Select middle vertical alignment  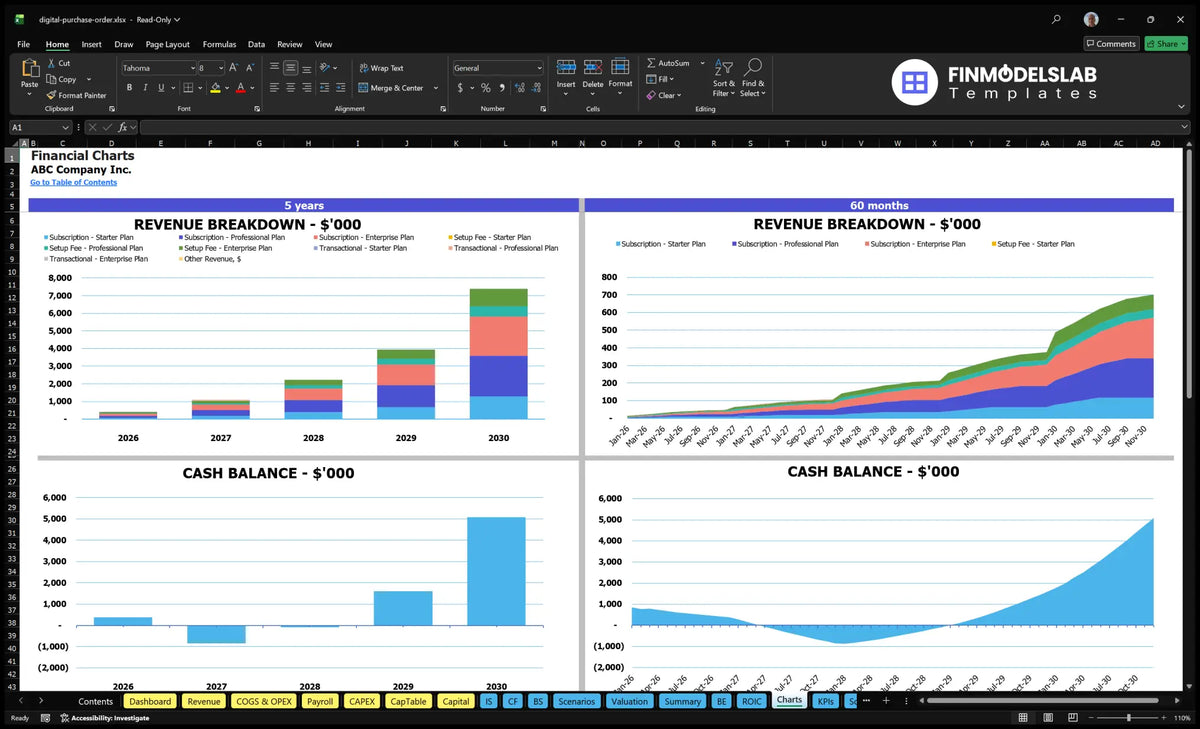pos(290,68)
